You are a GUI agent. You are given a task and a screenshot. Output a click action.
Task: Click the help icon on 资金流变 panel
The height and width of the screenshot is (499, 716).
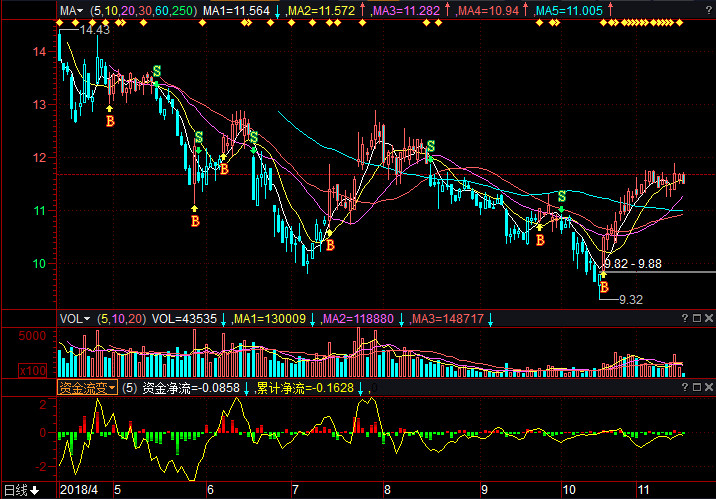pos(683,386)
